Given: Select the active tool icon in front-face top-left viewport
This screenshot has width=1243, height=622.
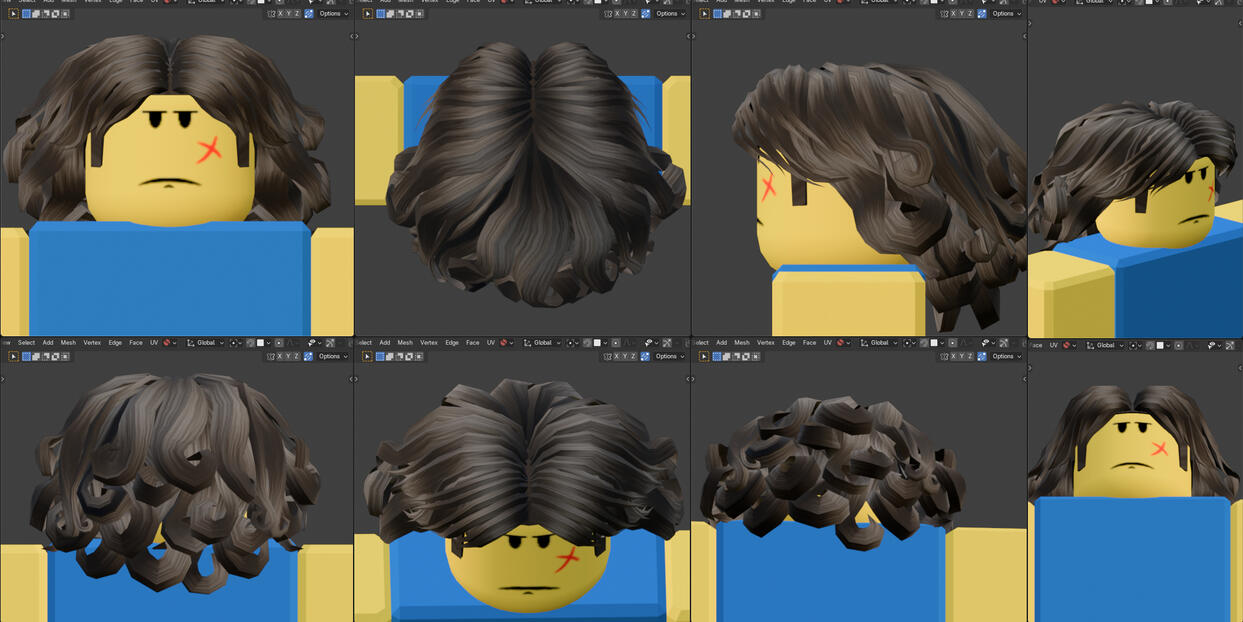Looking at the screenshot, I should 13,14.
